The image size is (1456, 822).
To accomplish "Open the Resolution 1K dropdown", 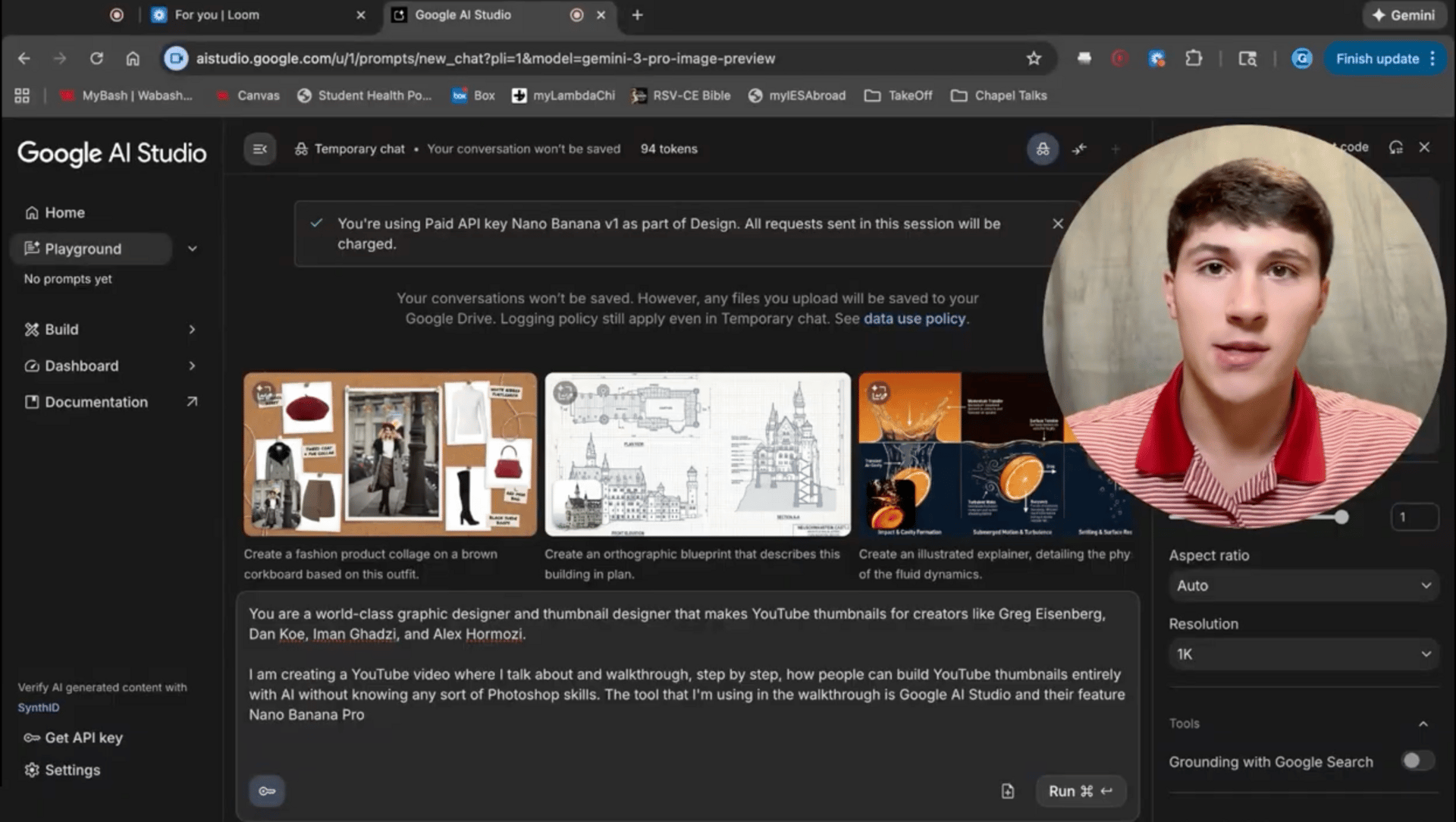I will click(1303, 654).
